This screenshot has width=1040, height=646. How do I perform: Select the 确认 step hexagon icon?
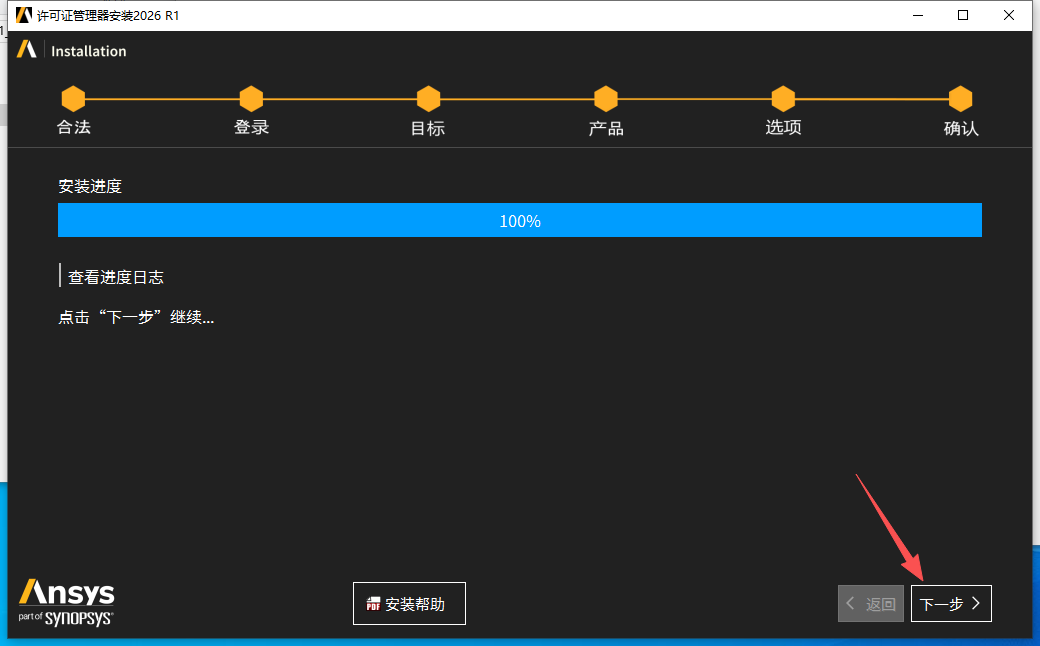click(x=961, y=99)
